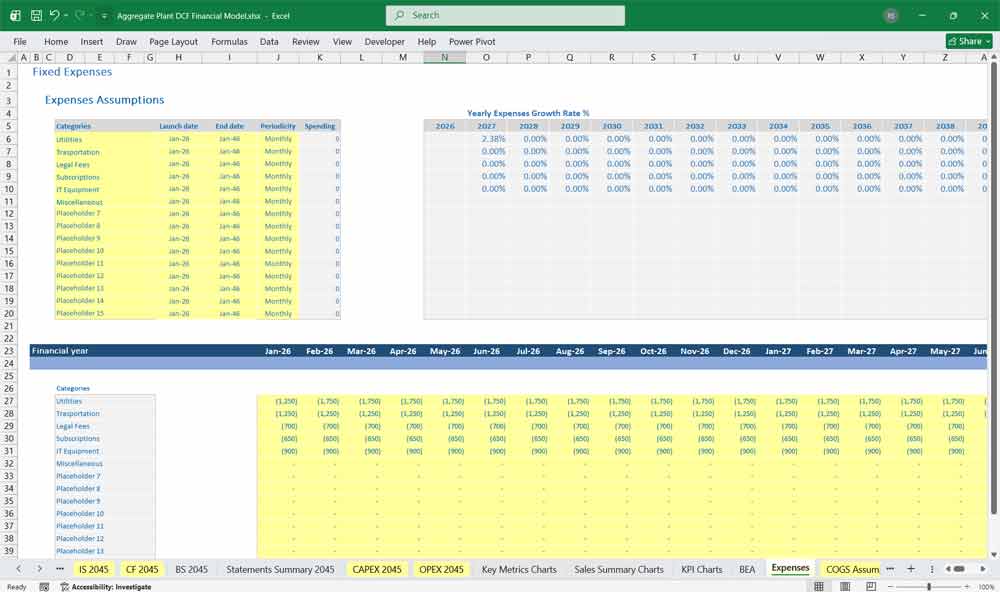Switch to Page Break Preview icon

point(871,586)
